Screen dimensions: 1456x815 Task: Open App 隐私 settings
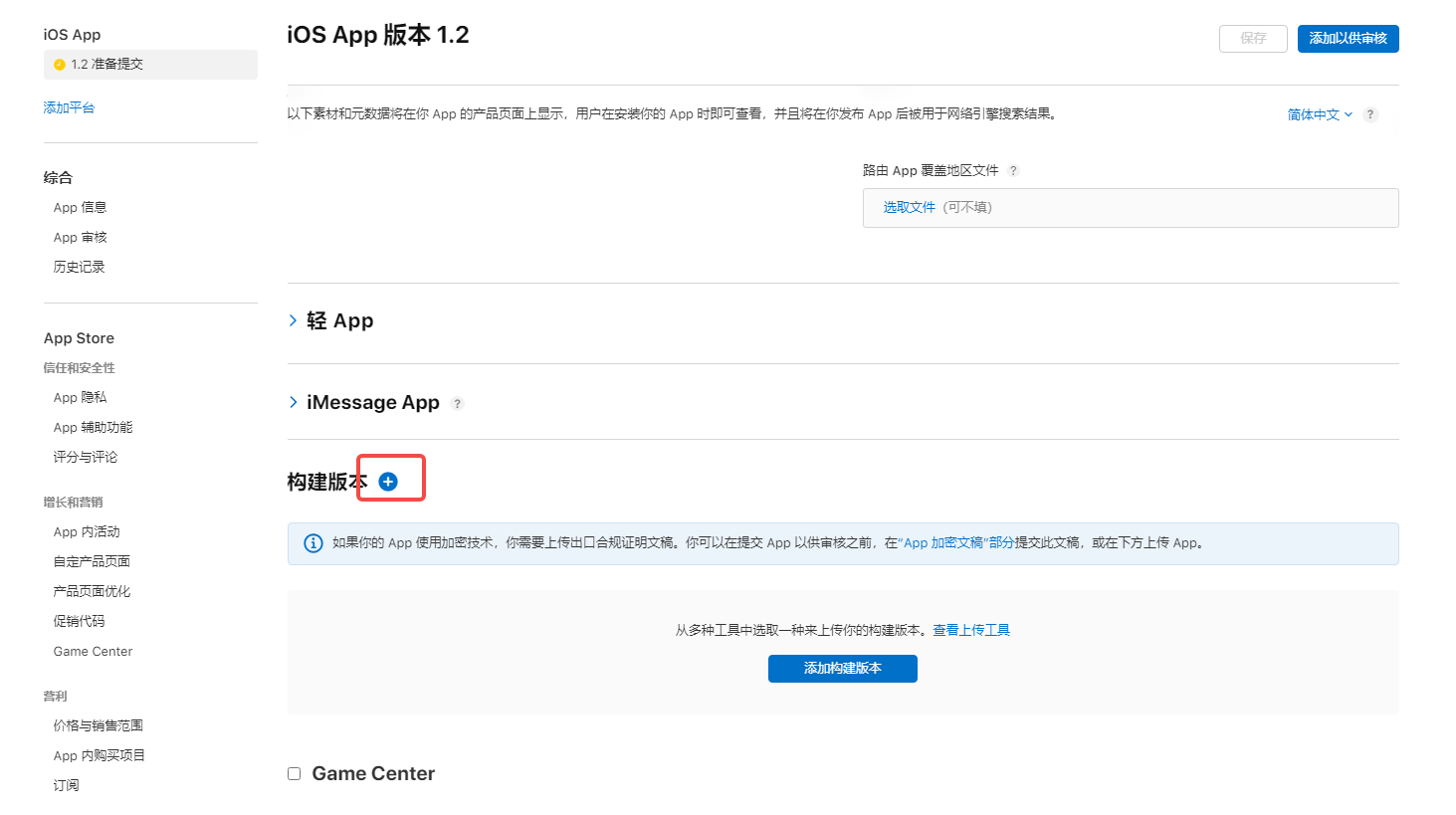point(80,397)
